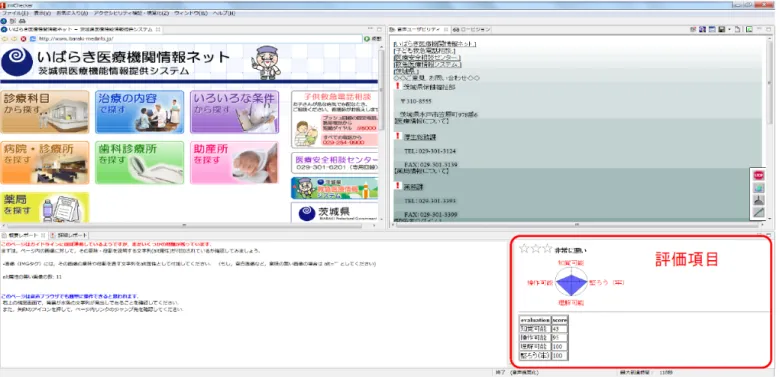Screen dimensions: 780x377
Task: Click the red STOP icon in side palette
Action: [758, 175]
